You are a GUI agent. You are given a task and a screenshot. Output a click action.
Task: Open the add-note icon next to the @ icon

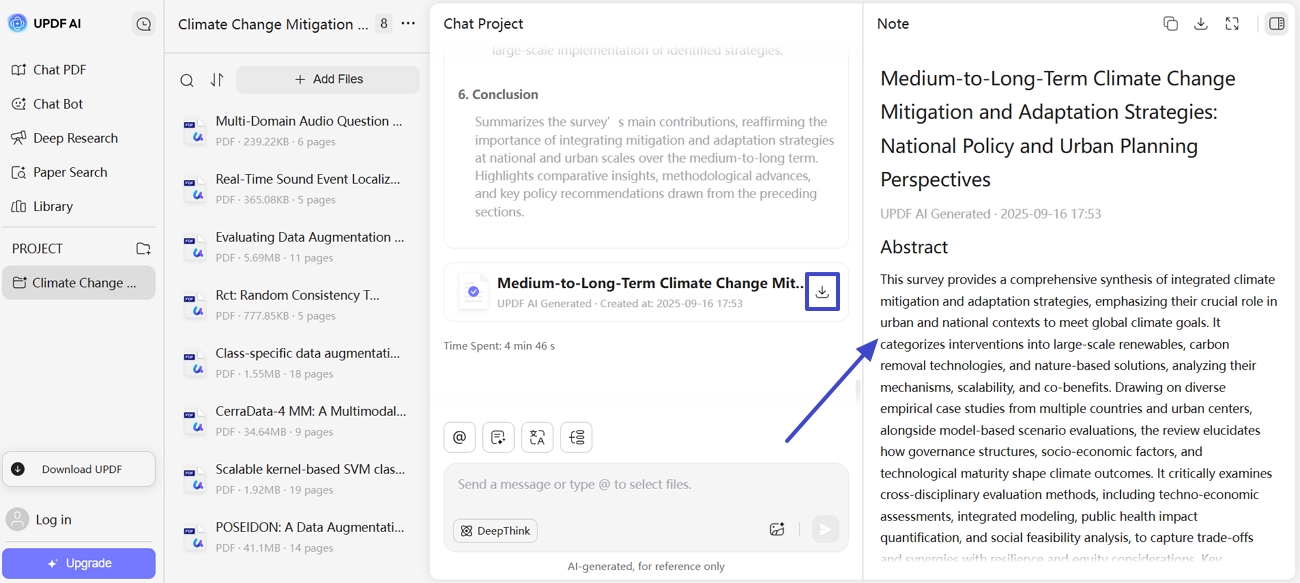(x=498, y=437)
